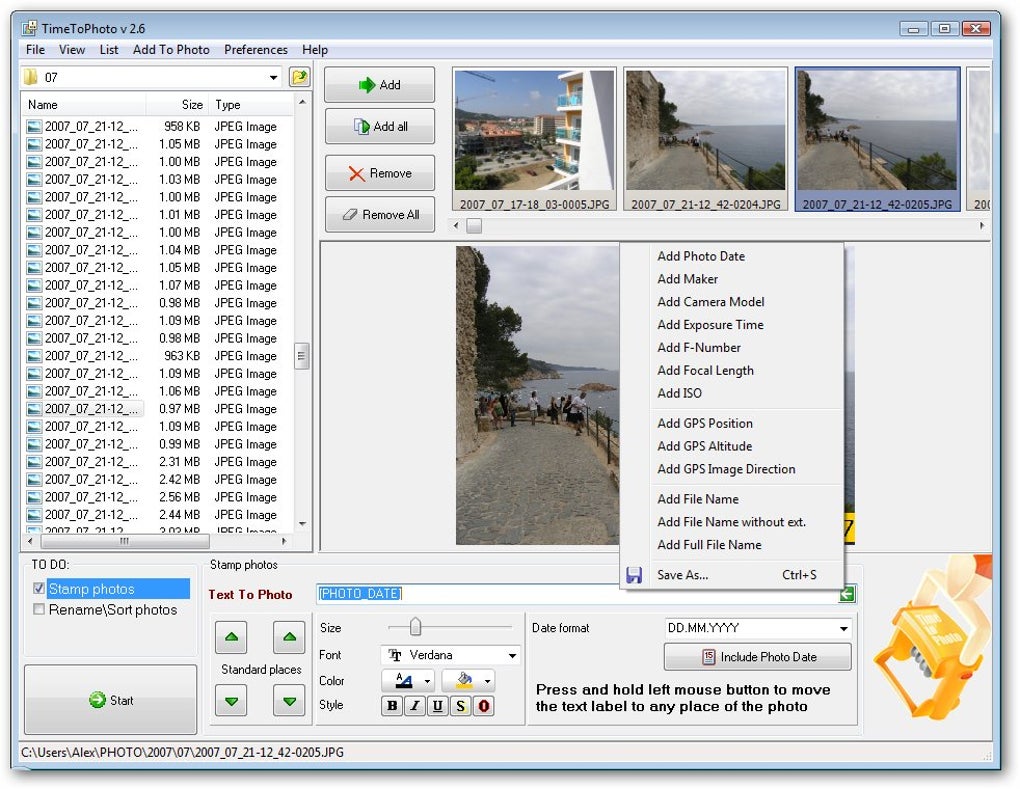Open the File menu
This screenshot has width=1020, height=789.
pos(35,50)
